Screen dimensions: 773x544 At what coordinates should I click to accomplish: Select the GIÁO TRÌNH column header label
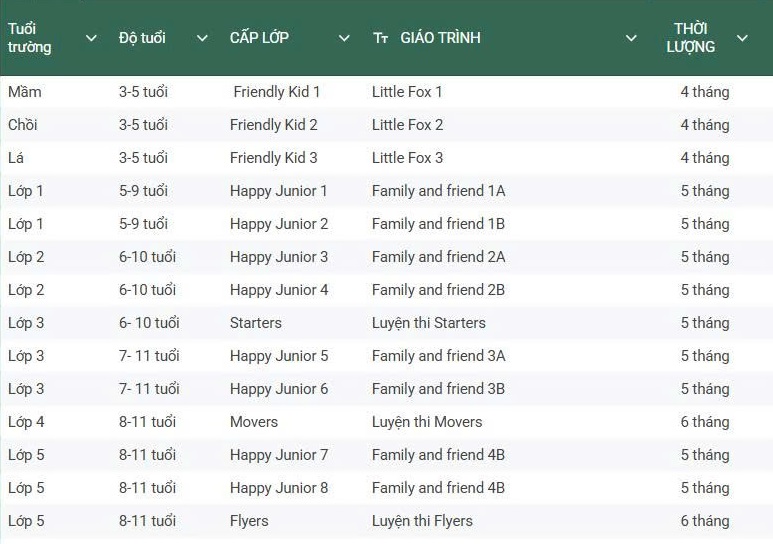[x=440, y=37]
